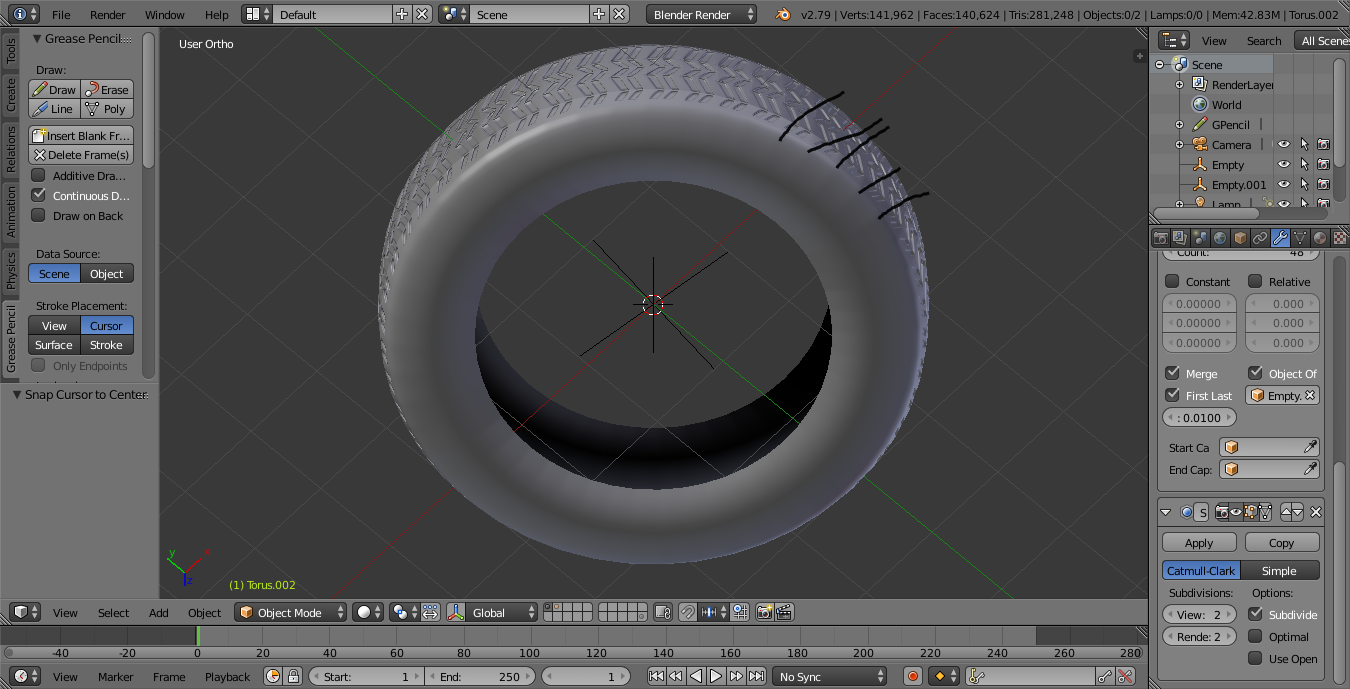Hide the Camera object in the outliner
Viewport: 1350px width, 689px height.
[1283, 144]
